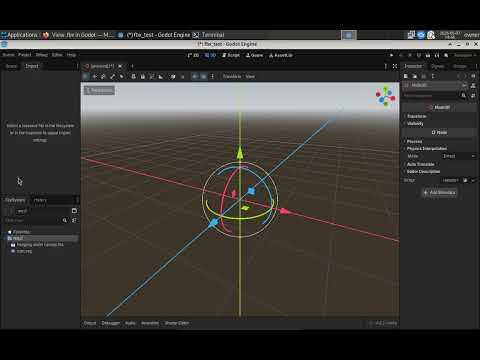Click the load resource icon in Inspector

click(415, 76)
